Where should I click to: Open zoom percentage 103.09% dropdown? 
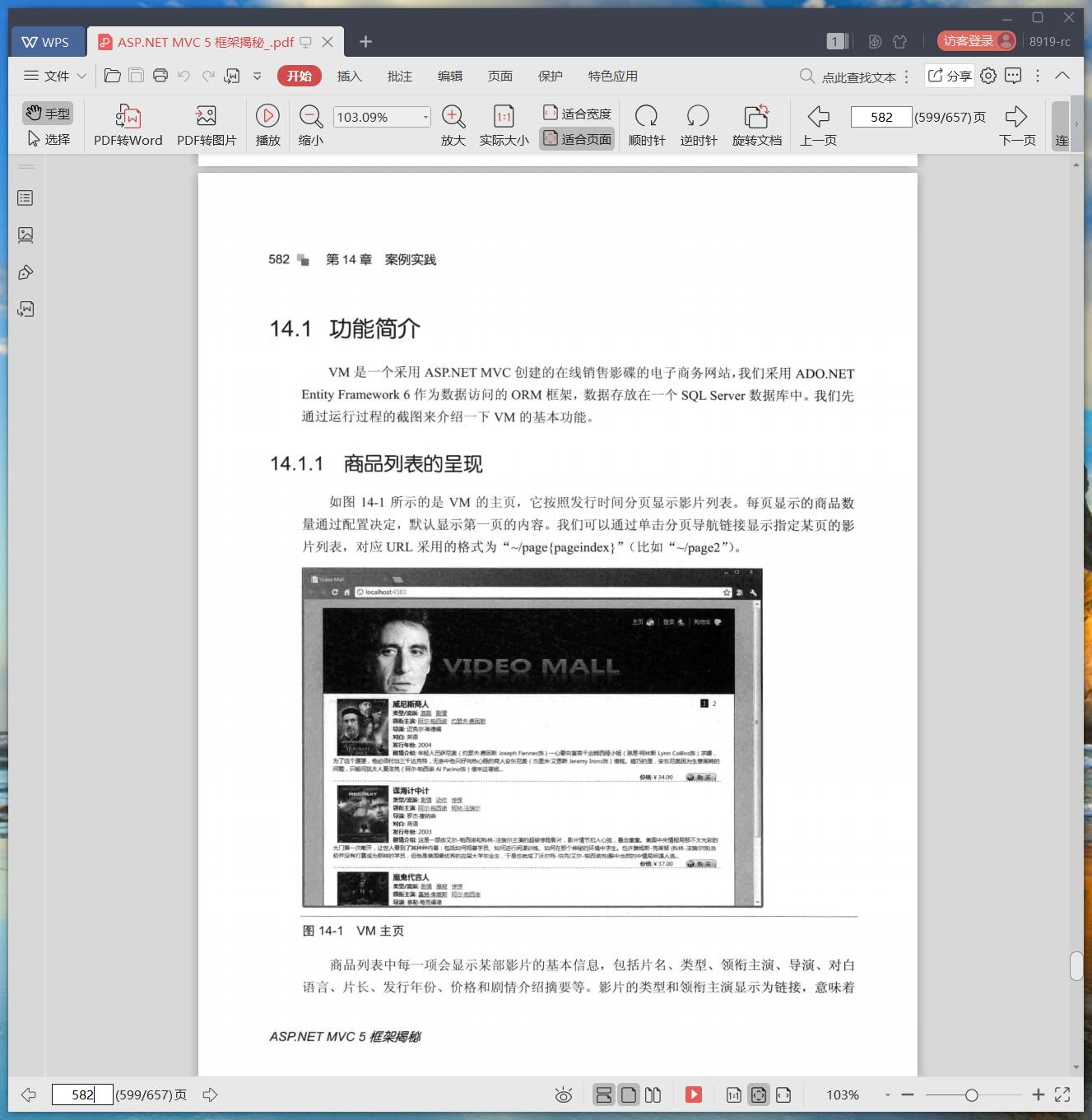click(425, 117)
